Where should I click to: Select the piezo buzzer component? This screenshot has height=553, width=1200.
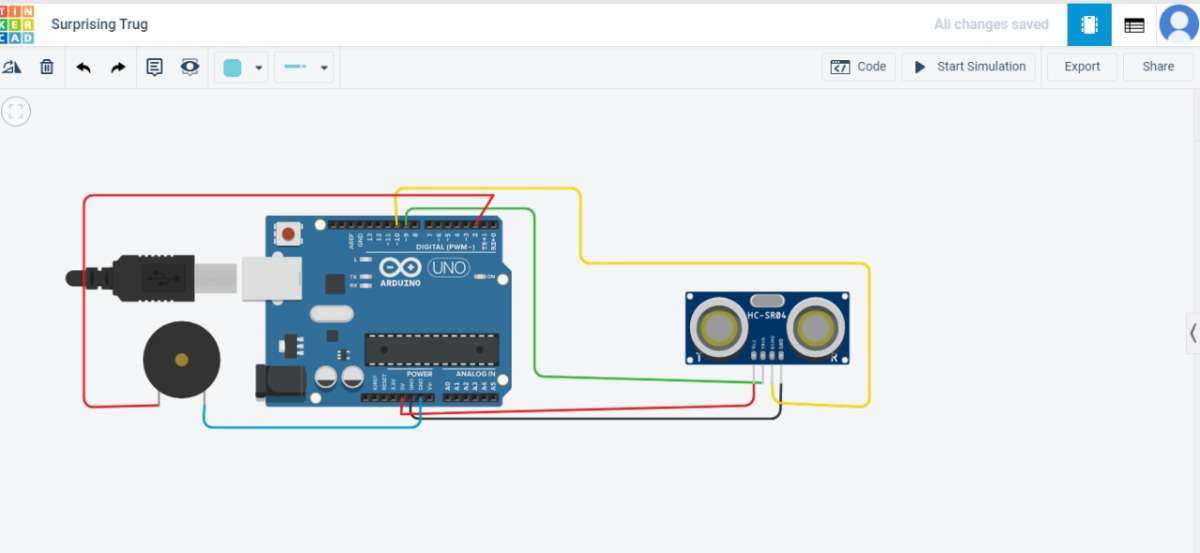point(181,359)
